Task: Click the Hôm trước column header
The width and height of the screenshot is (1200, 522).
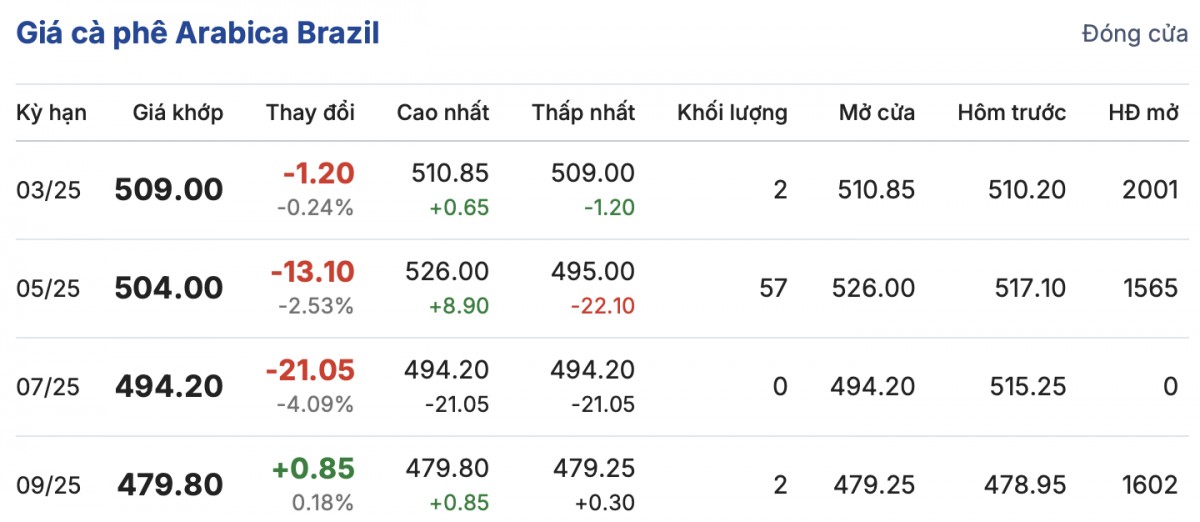Action: (x=1011, y=113)
